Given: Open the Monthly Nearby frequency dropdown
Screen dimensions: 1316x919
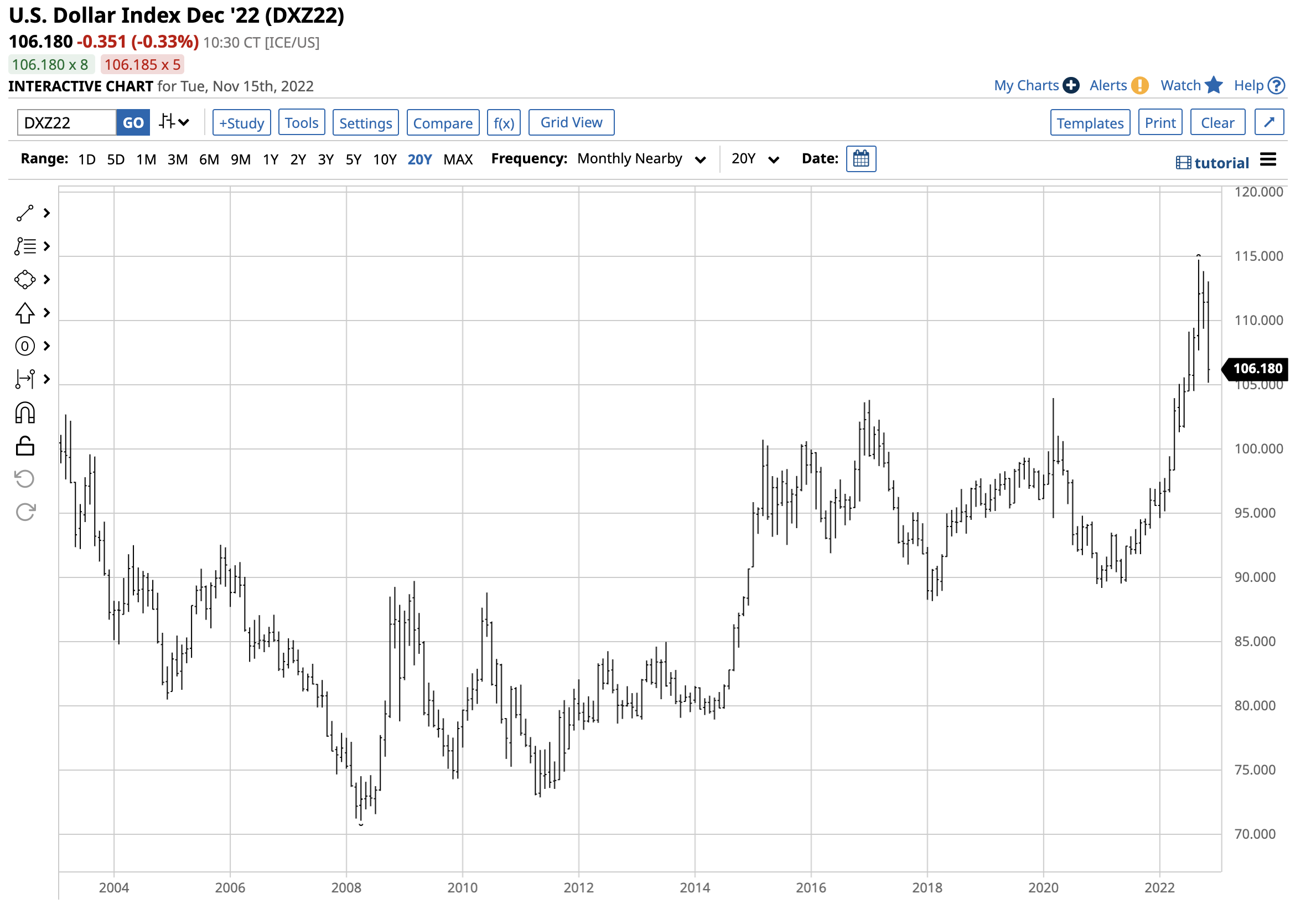Looking at the screenshot, I should (x=641, y=159).
